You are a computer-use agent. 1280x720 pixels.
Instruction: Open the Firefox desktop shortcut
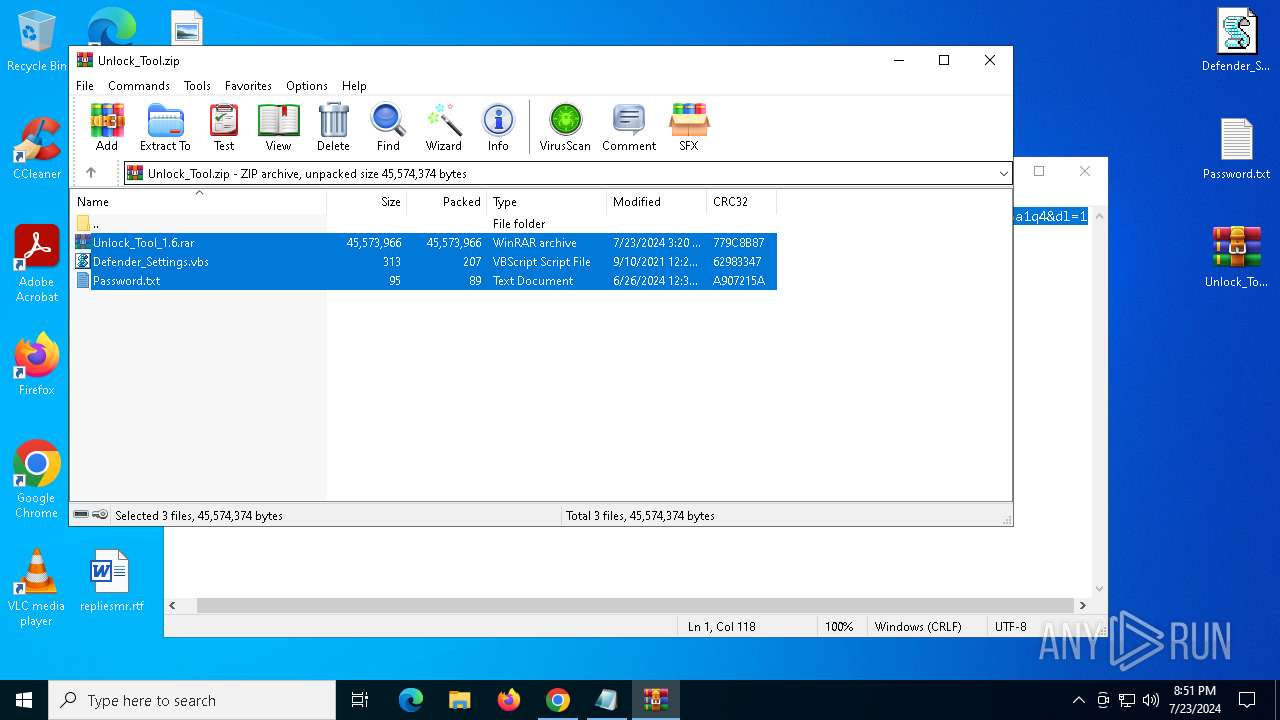pyautogui.click(x=37, y=365)
